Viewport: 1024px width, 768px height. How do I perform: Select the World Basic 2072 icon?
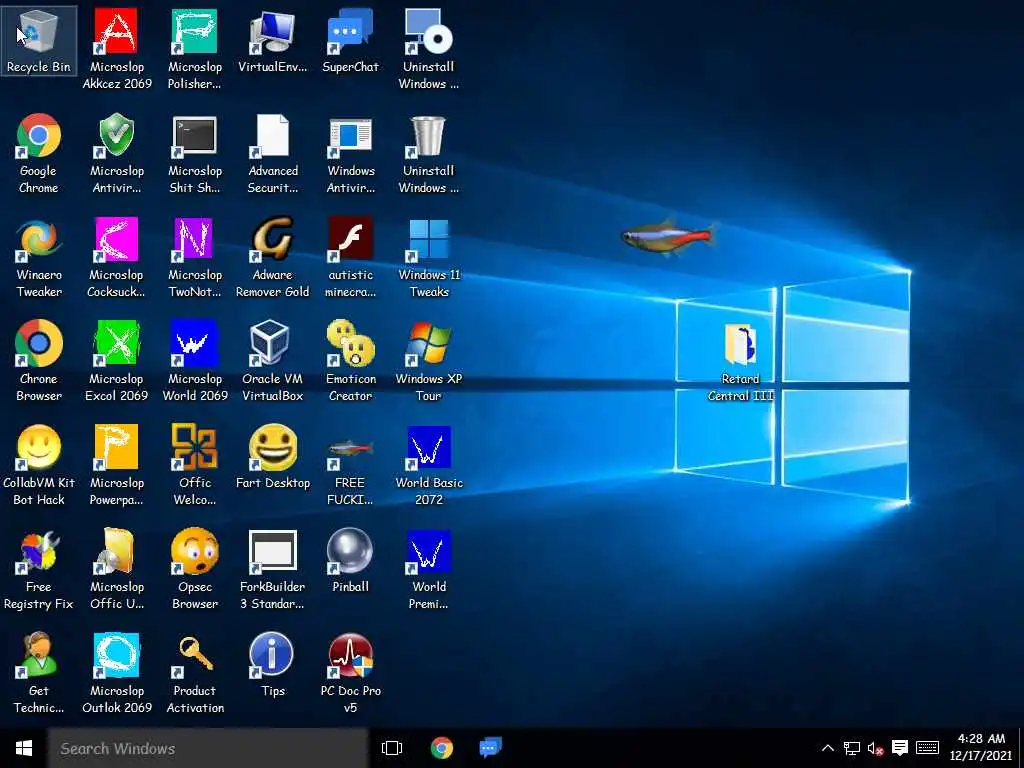pyautogui.click(x=428, y=465)
